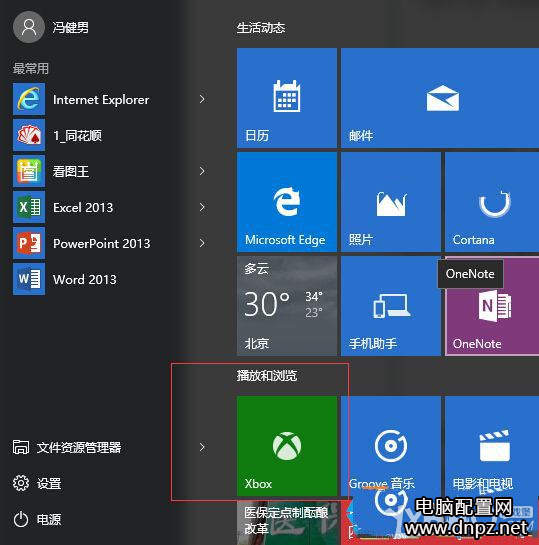Screen dimensions: 539x545
Task: Launch the Microsoft Edge tile
Action: [x=287, y=202]
